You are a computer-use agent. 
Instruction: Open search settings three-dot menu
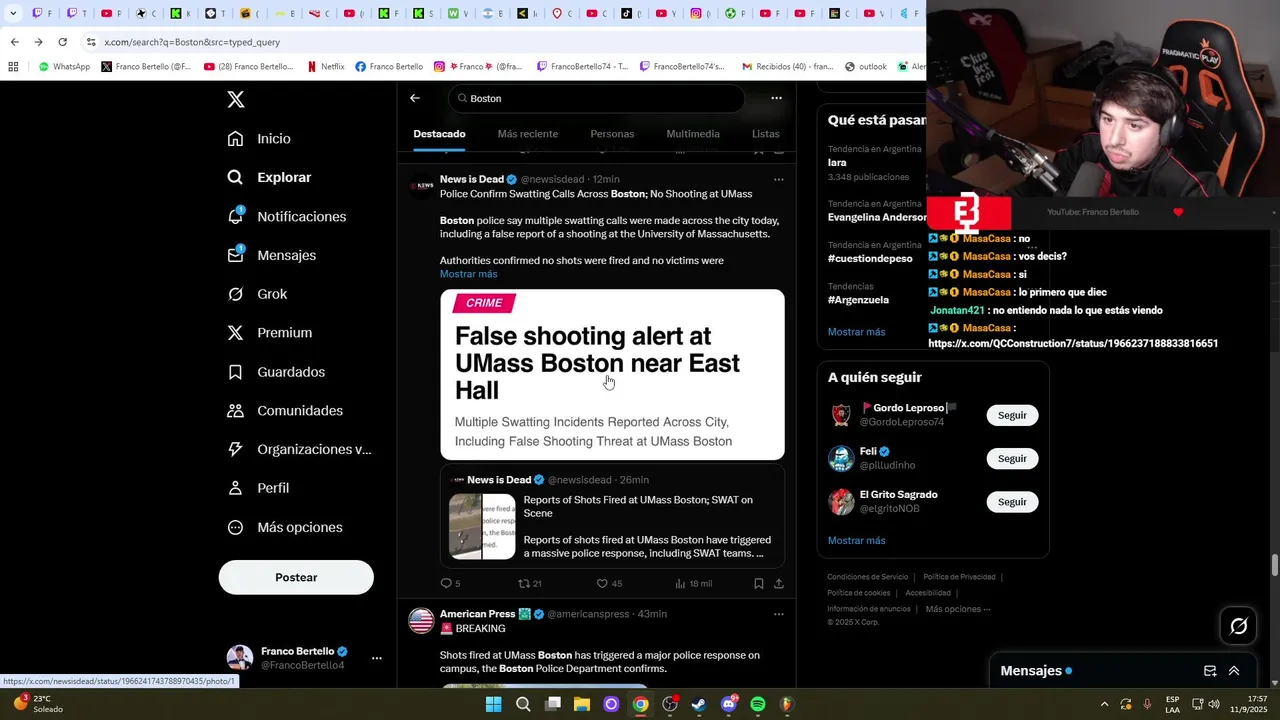point(776,98)
